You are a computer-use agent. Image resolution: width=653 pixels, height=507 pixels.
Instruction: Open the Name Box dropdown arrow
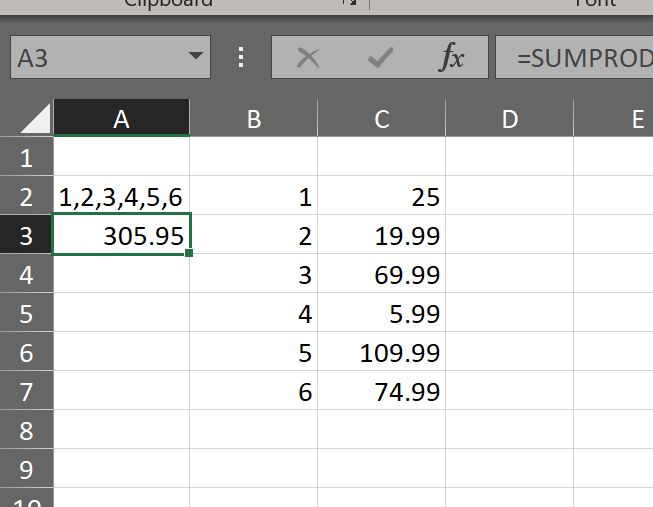pyautogui.click(x=195, y=55)
